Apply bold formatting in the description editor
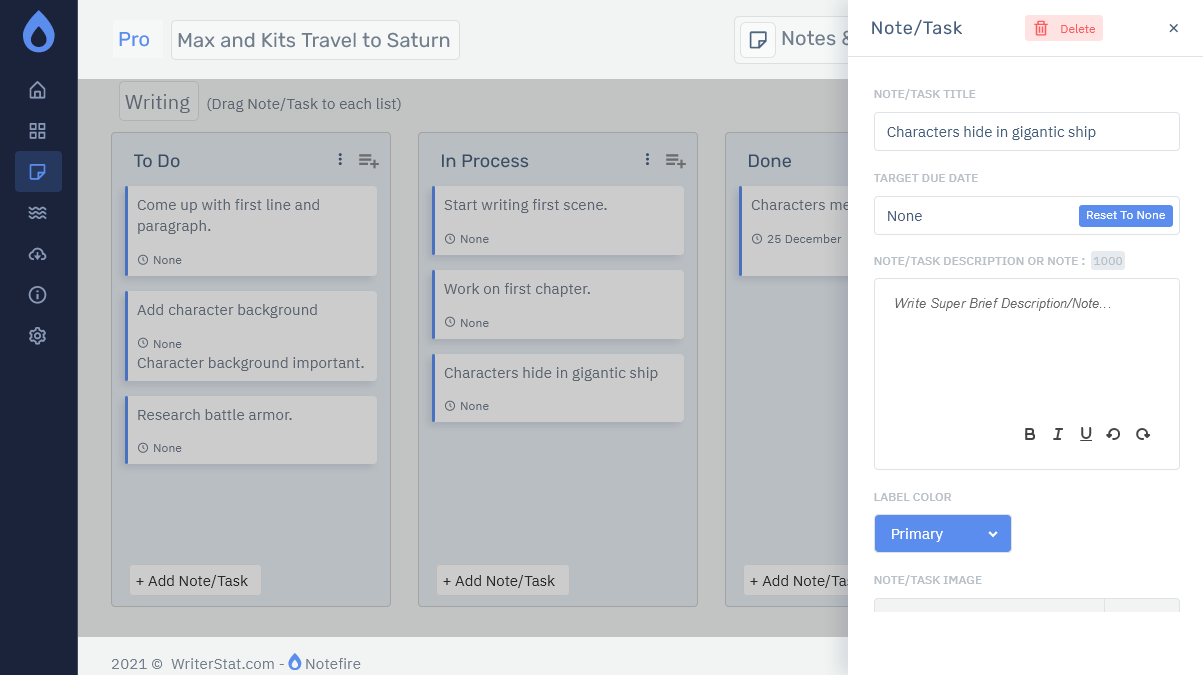The width and height of the screenshot is (1203, 675). coord(1029,433)
